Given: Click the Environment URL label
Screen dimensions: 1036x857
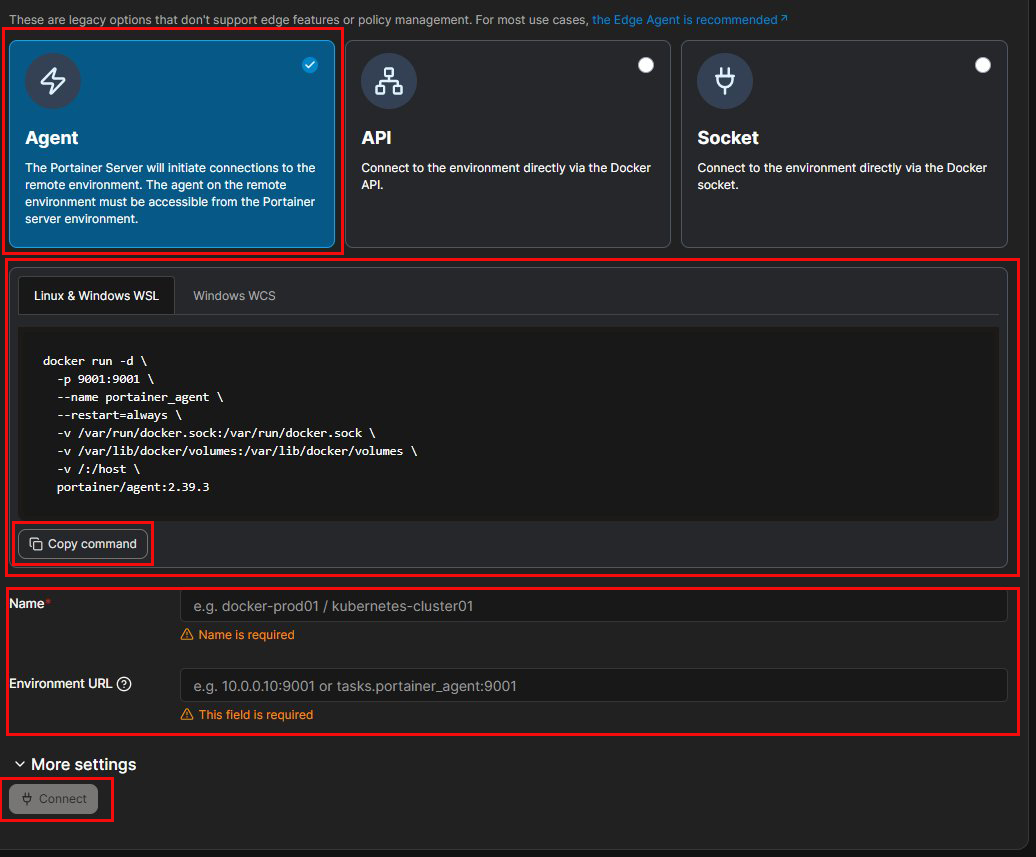Looking at the screenshot, I should pos(60,684).
